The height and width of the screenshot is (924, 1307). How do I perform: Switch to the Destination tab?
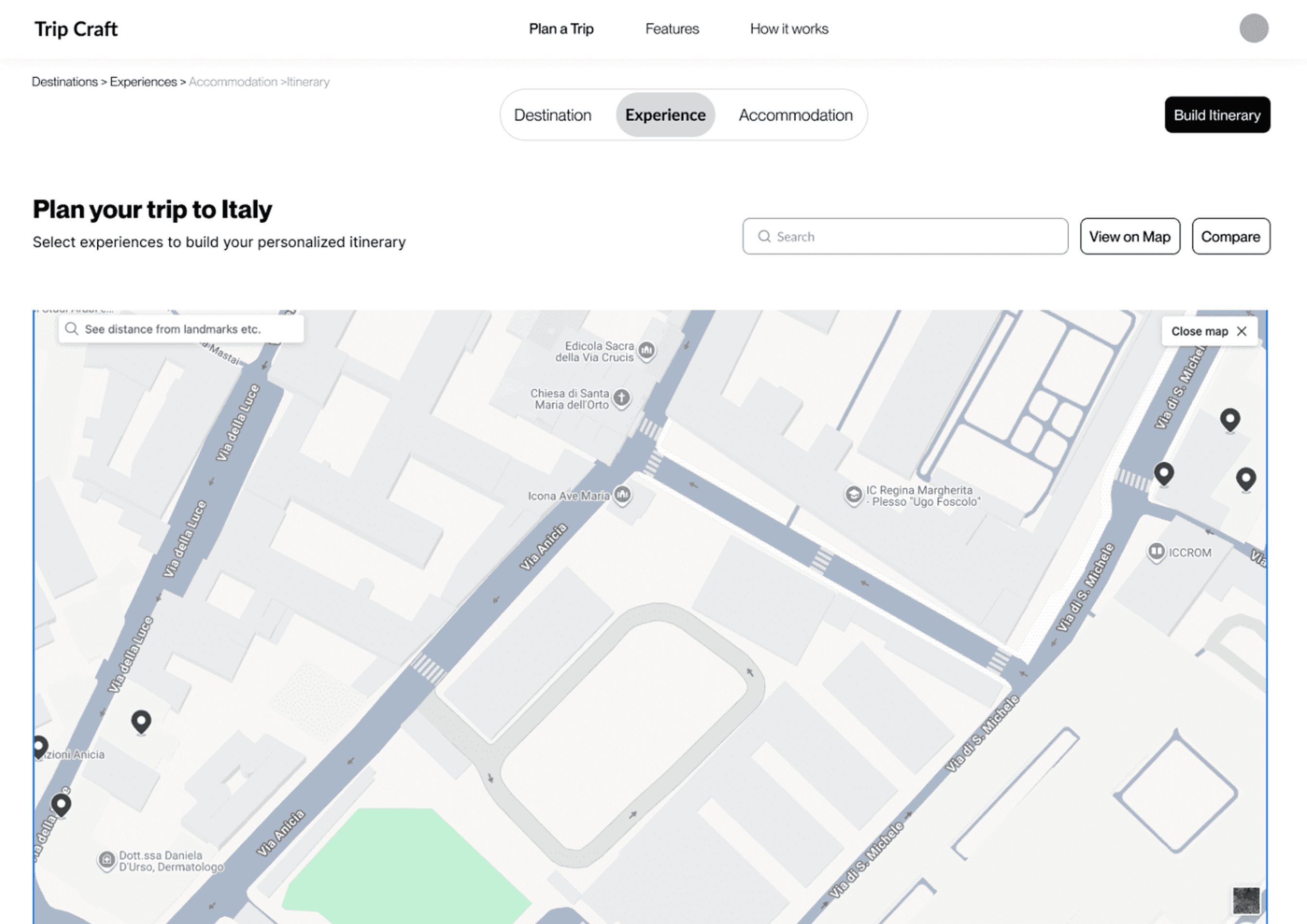552,115
